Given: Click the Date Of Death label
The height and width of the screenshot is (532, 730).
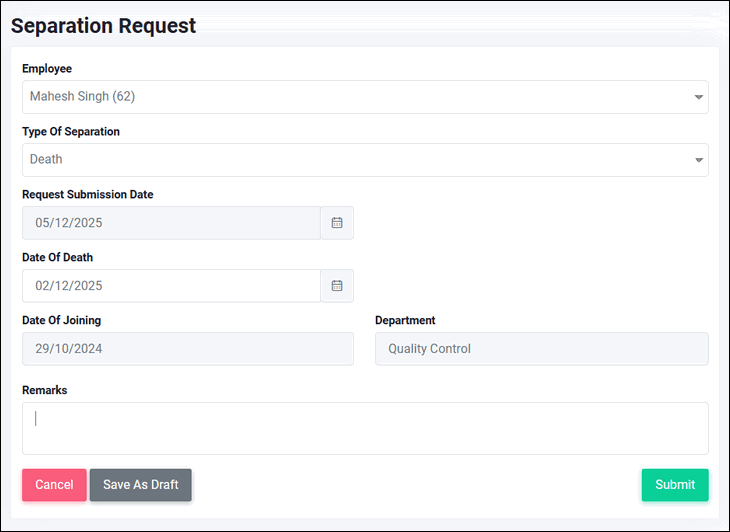Looking at the screenshot, I should [57, 257].
